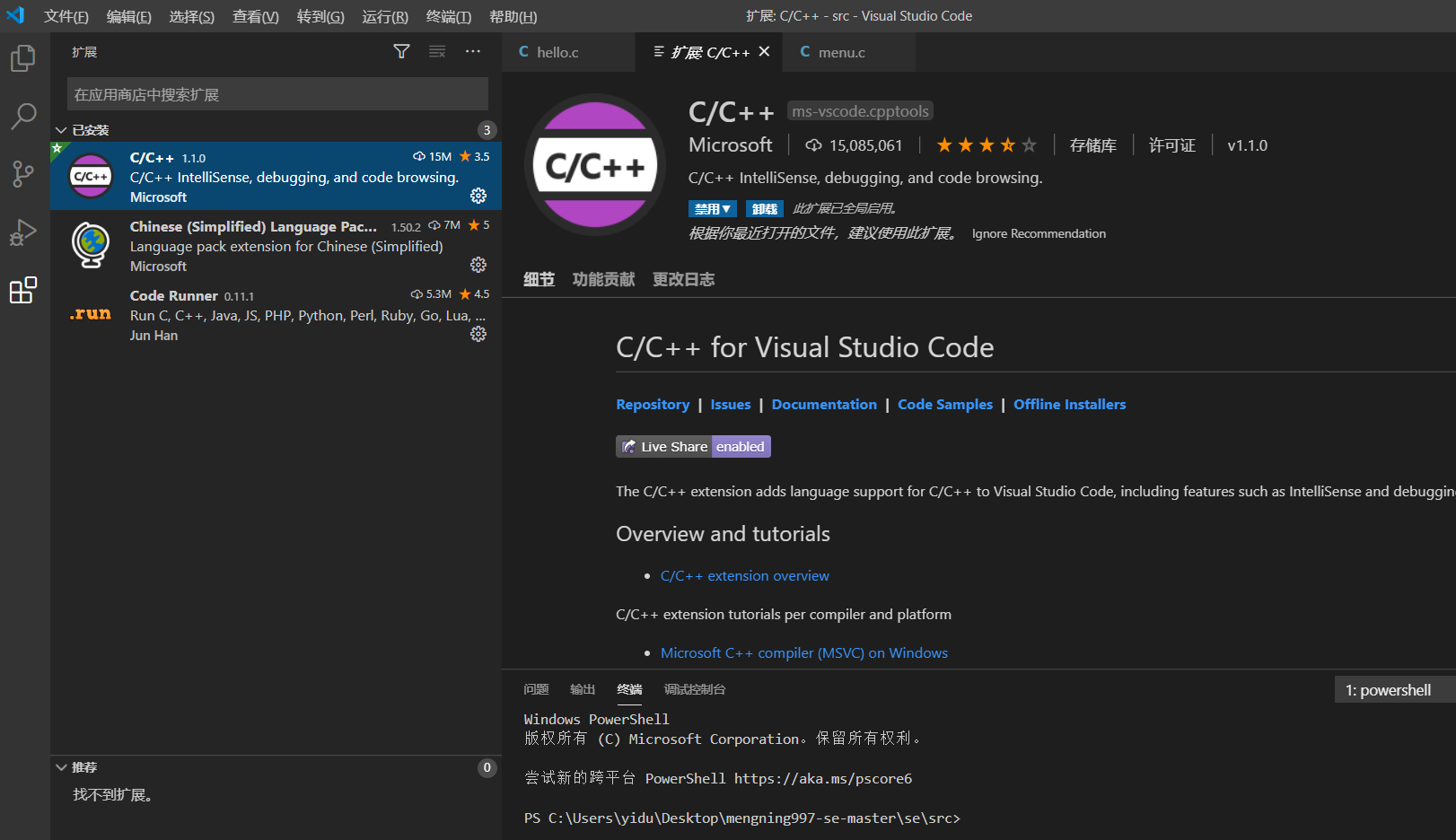The width and height of the screenshot is (1456, 840).
Task: Open the Explorer view in activity bar
Action: pos(23,58)
